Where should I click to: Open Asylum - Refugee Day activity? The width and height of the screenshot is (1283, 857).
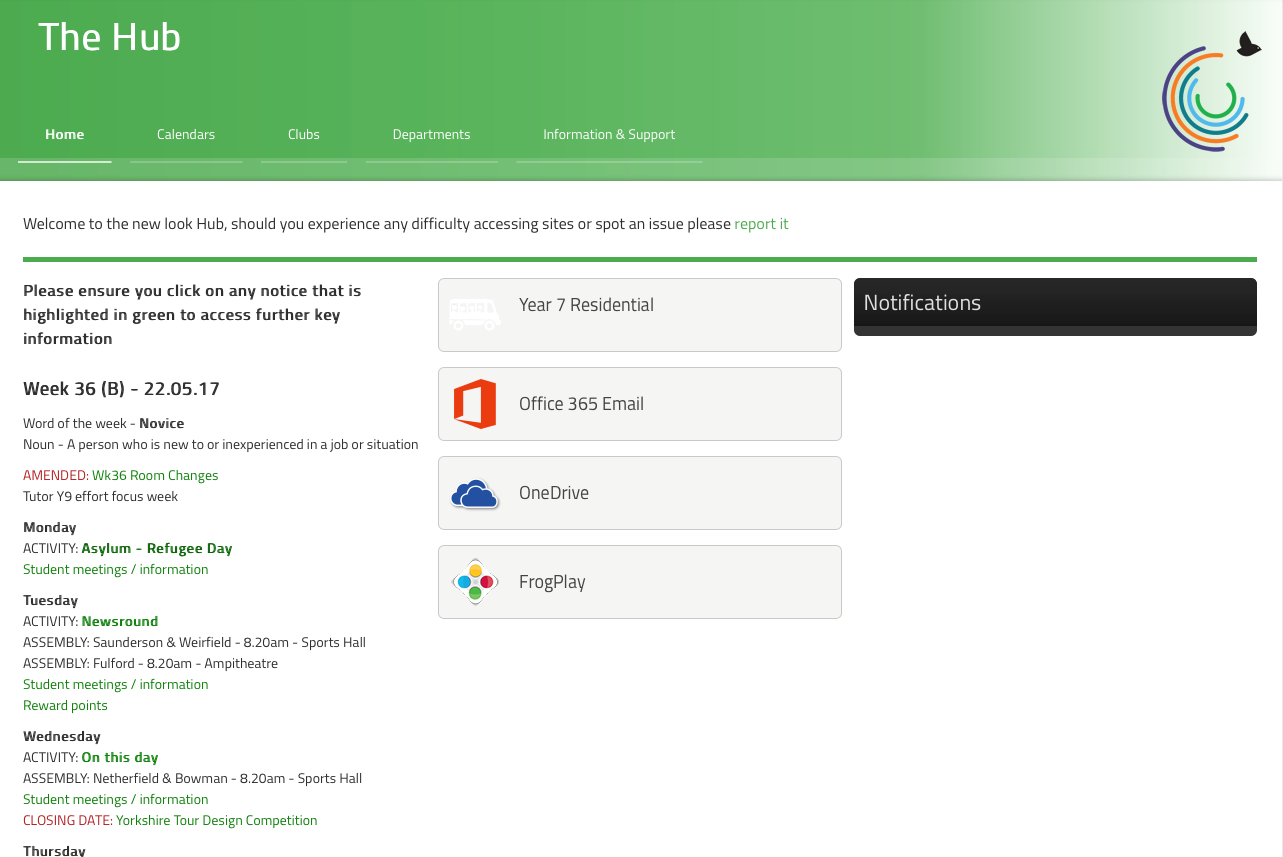pyautogui.click(x=157, y=549)
